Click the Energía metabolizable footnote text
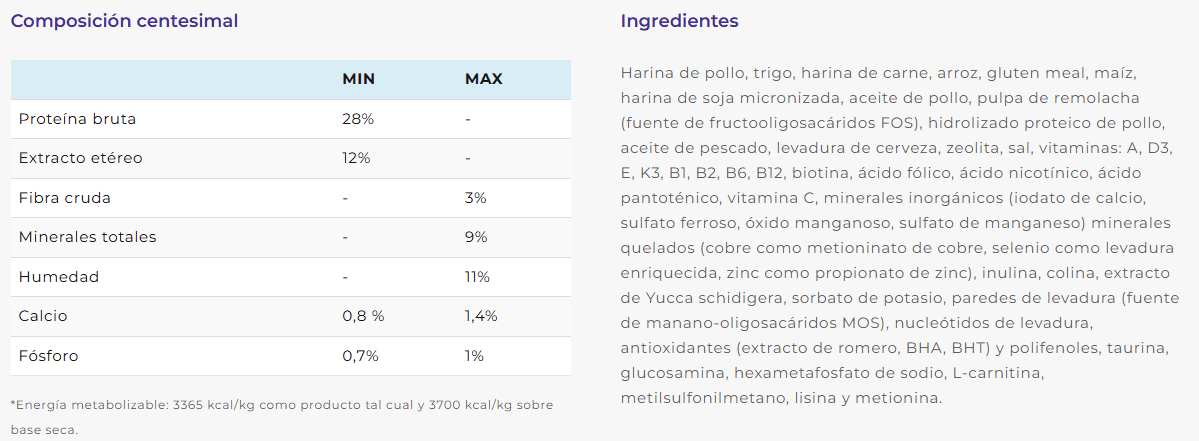 point(282,417)
